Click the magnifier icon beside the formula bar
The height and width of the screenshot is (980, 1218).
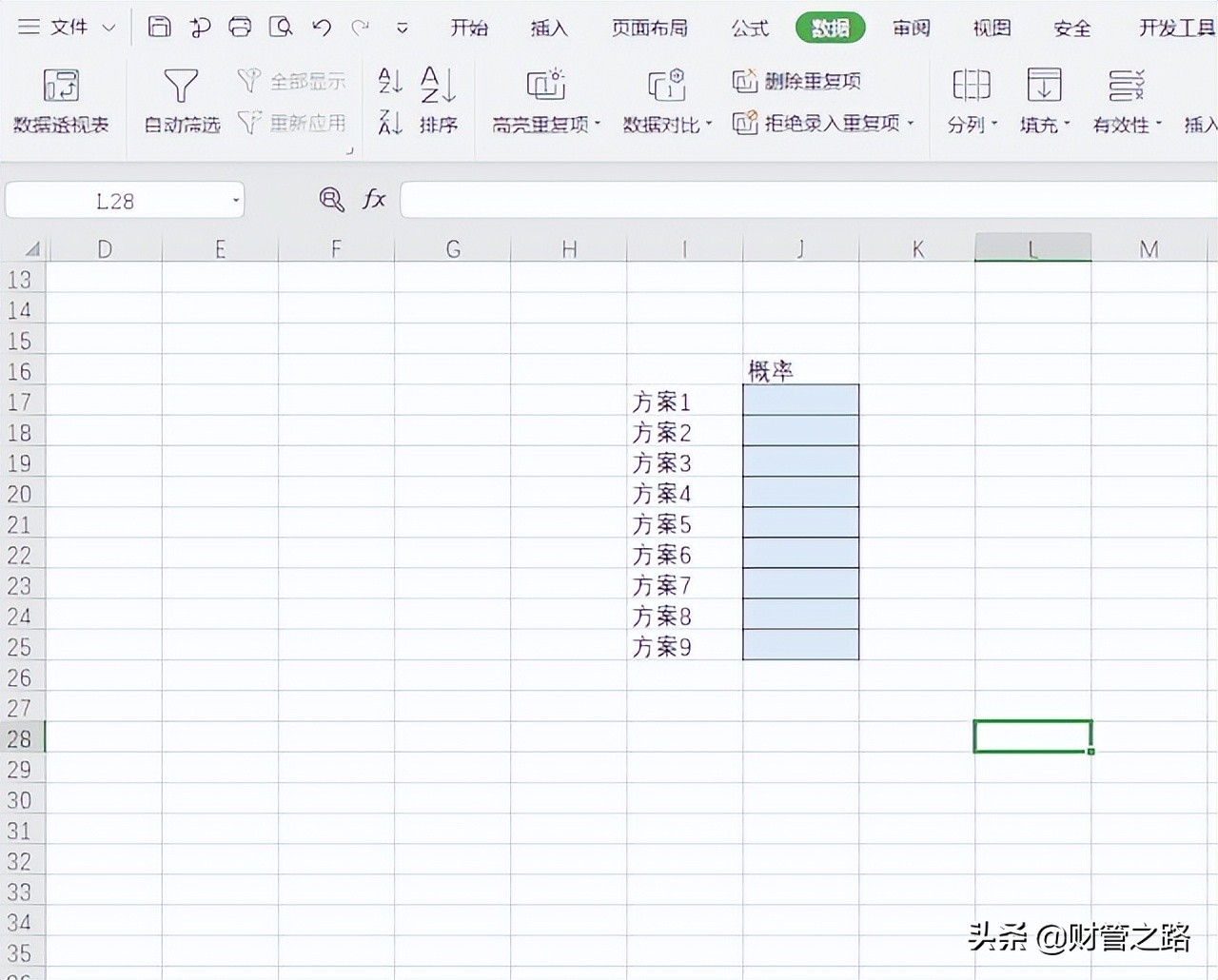coord(329,200)
